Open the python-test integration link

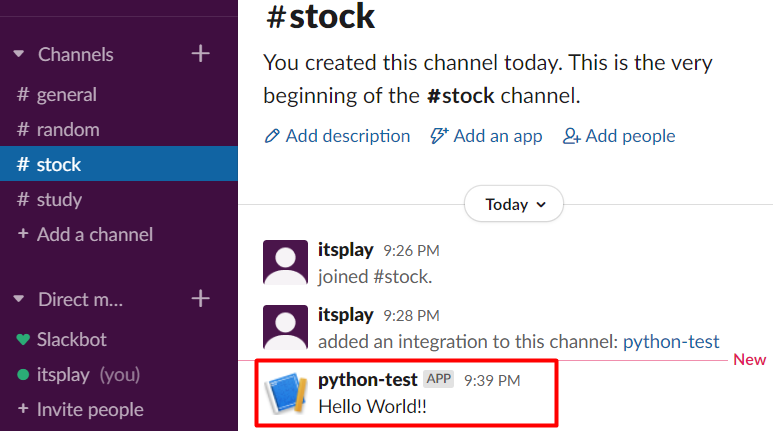(671, 341)
